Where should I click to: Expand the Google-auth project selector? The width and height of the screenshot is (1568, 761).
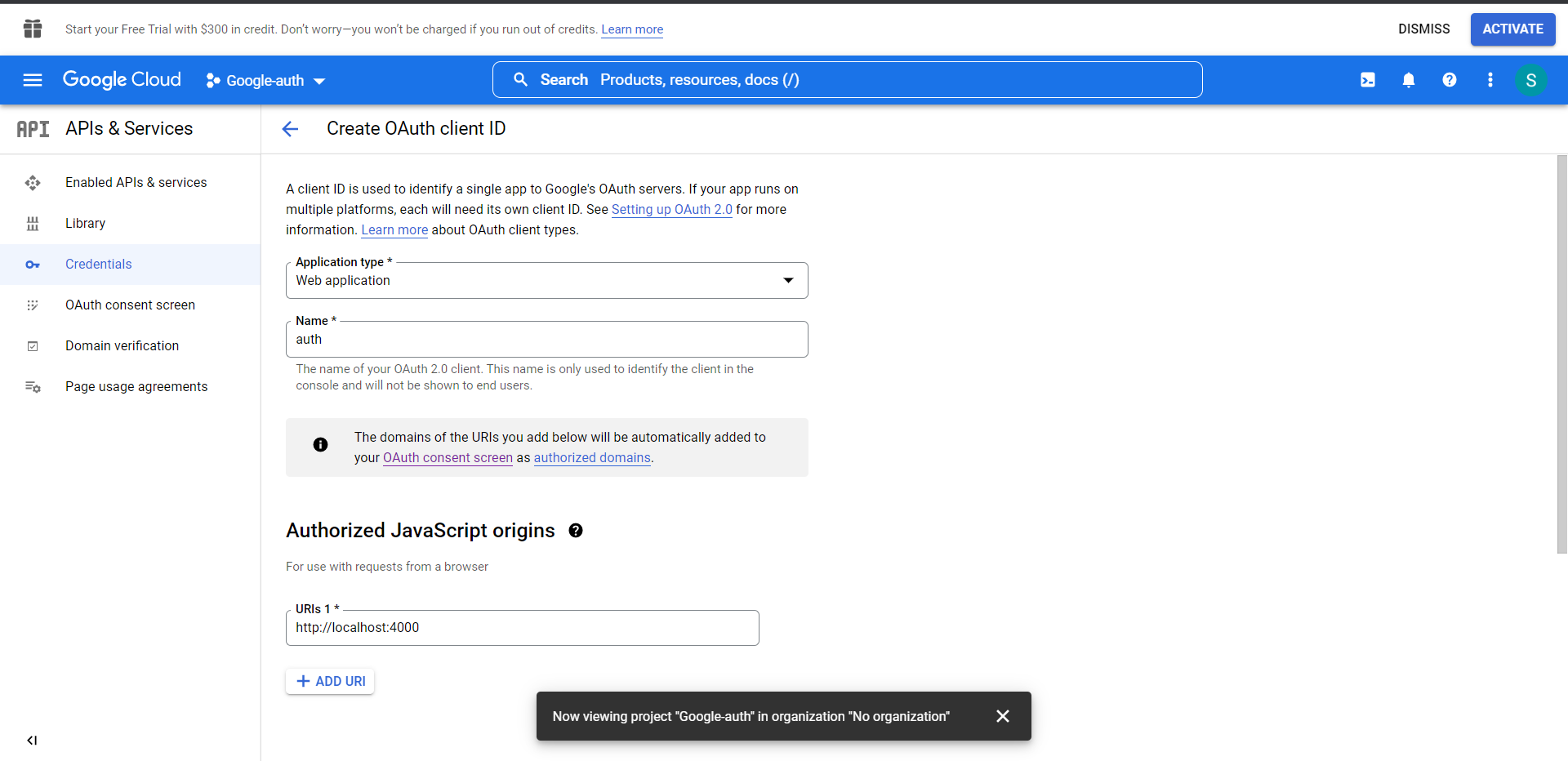coord(266,81)
